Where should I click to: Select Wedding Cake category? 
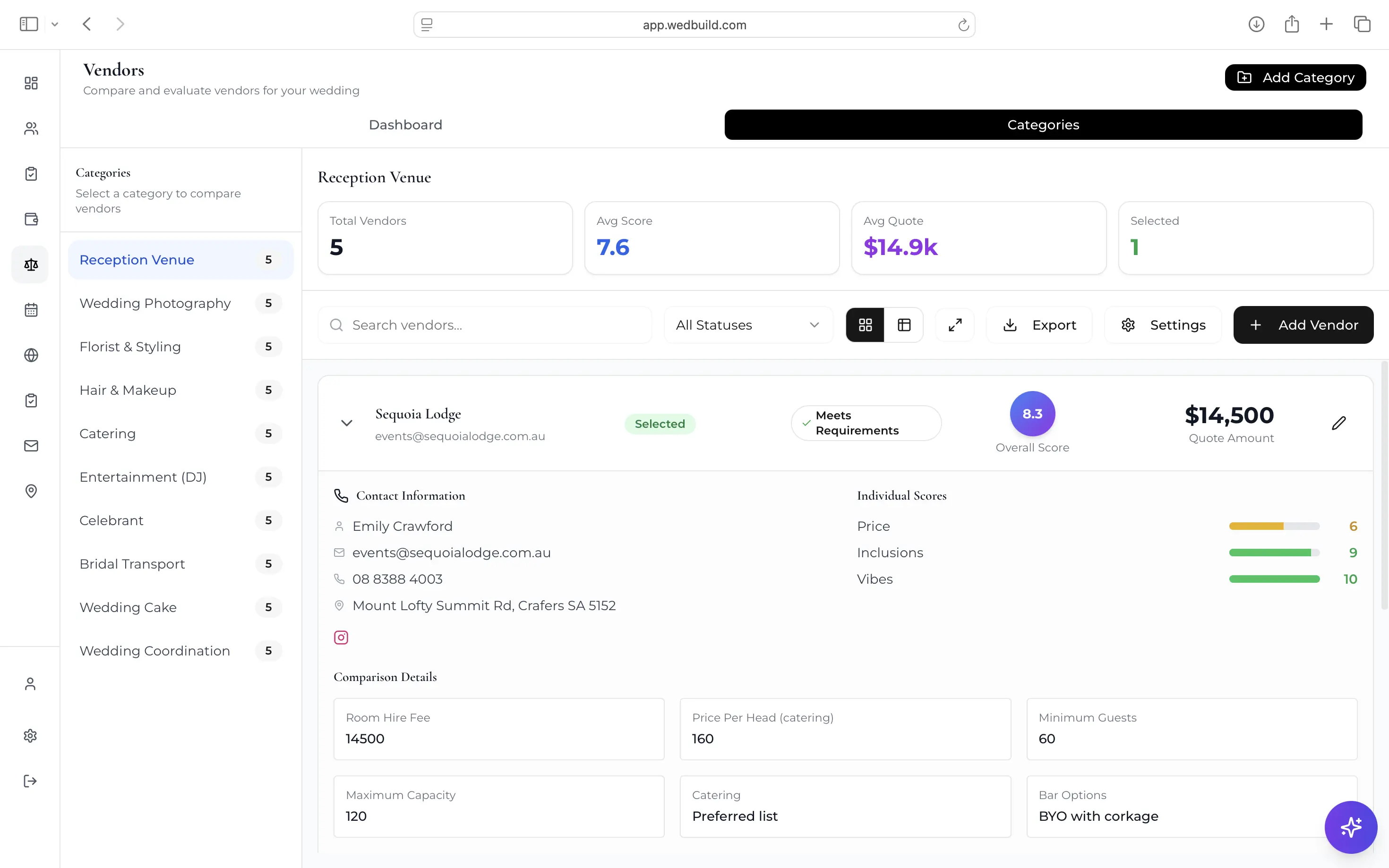[x=181, y=607]
